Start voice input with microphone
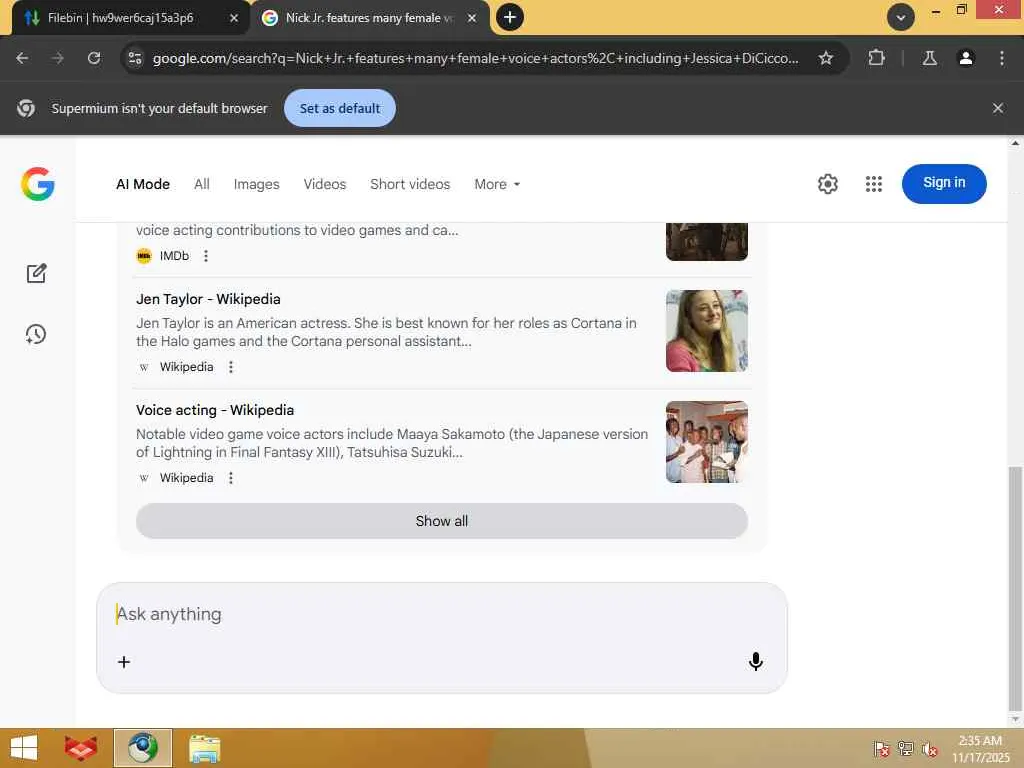 756,662
